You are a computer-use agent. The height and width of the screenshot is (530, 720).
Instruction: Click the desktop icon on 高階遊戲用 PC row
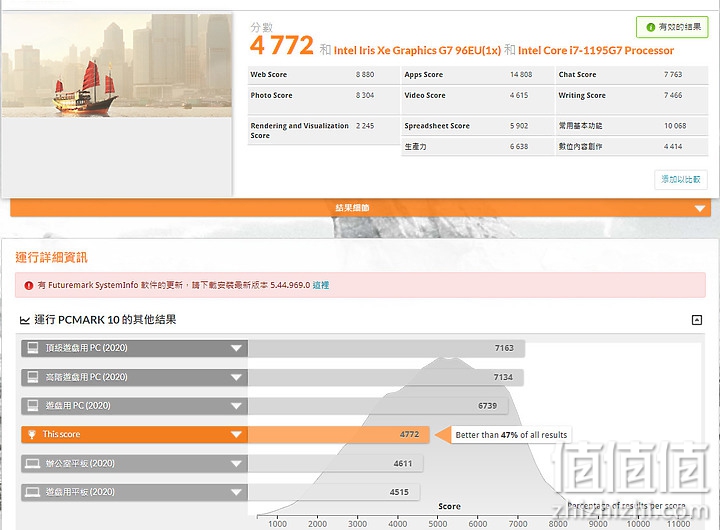point(33,377)
